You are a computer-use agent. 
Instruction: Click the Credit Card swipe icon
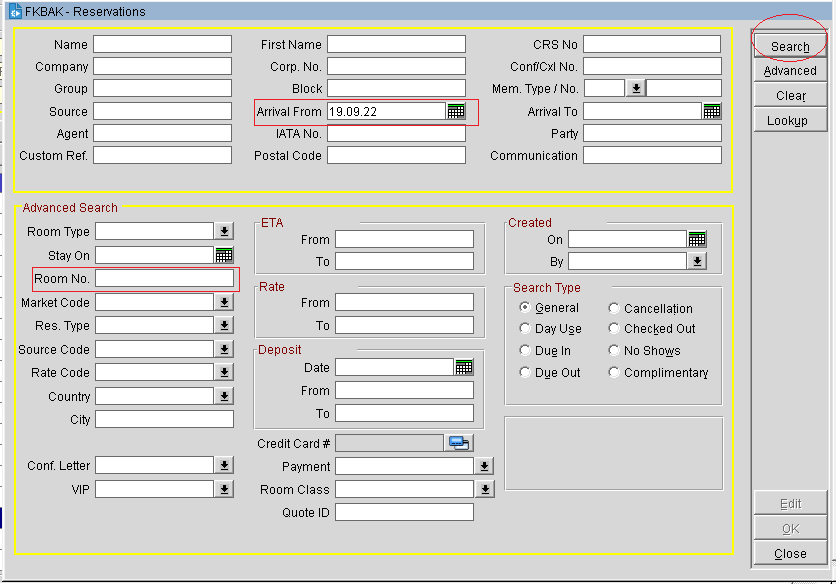(459, 443)
